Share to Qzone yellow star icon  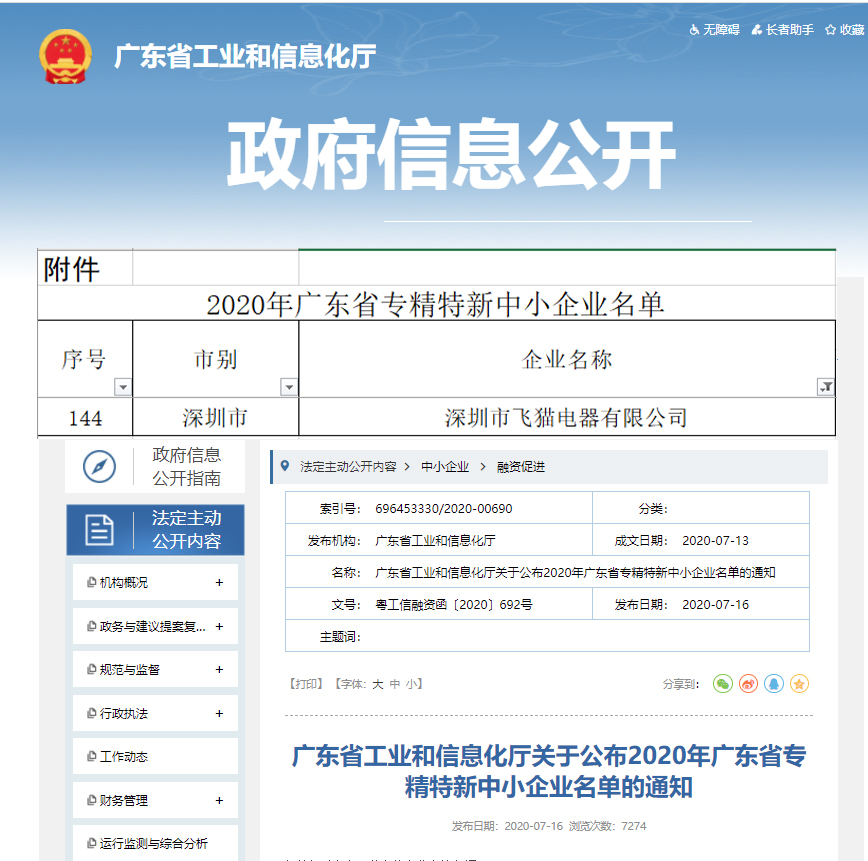pyautogui.click(x=799, y=684)
